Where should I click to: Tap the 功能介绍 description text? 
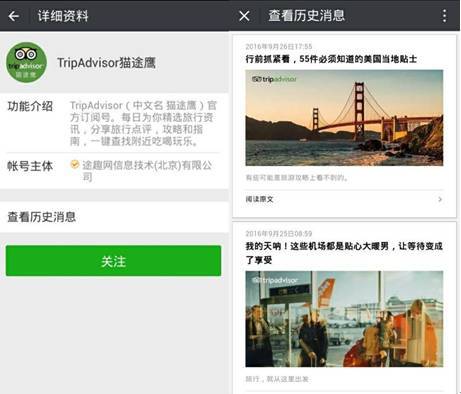point(143,123)
